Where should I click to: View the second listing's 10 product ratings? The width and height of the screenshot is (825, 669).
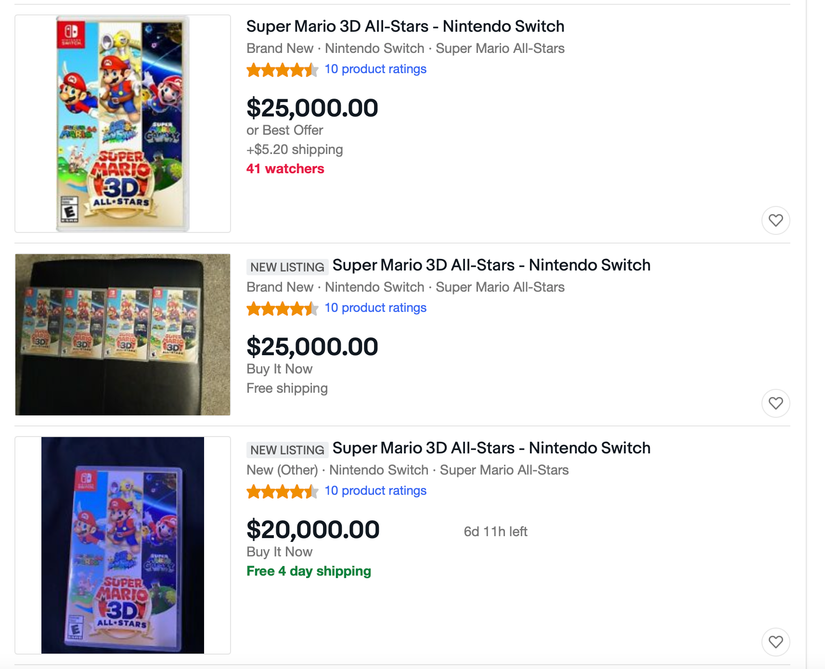pyautogui.click(x=376, y=307)
